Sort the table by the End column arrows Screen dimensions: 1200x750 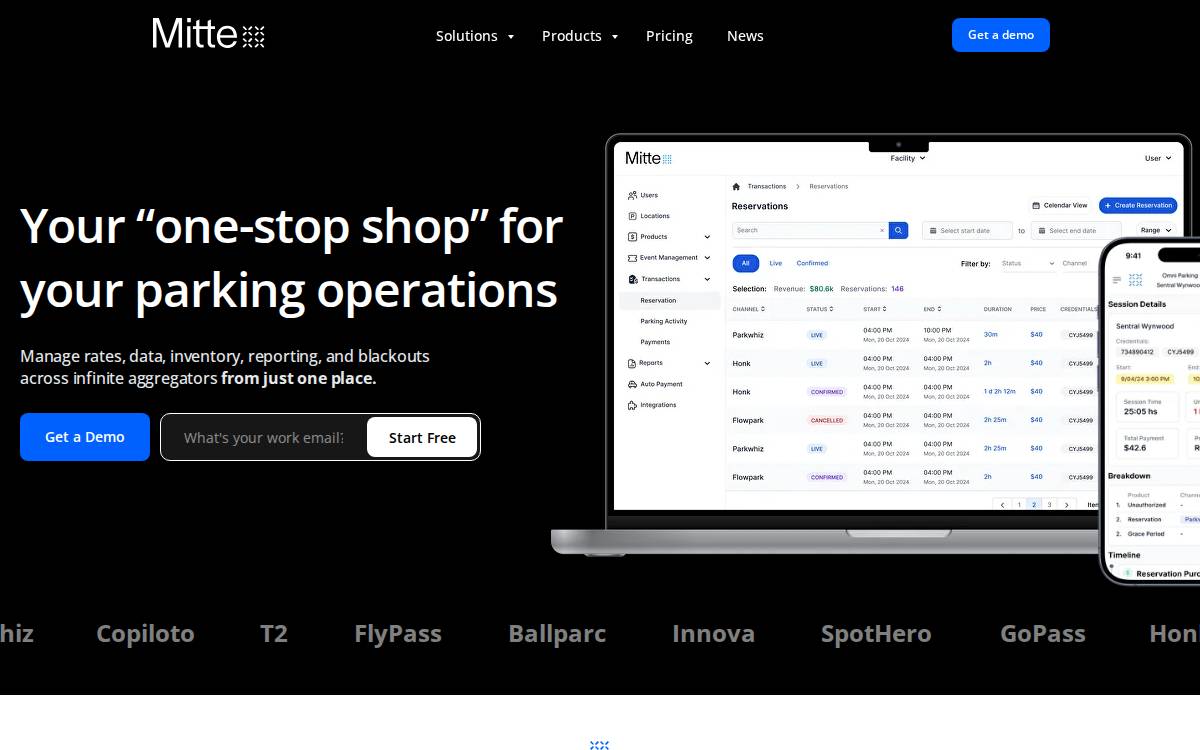coord(939,309)
